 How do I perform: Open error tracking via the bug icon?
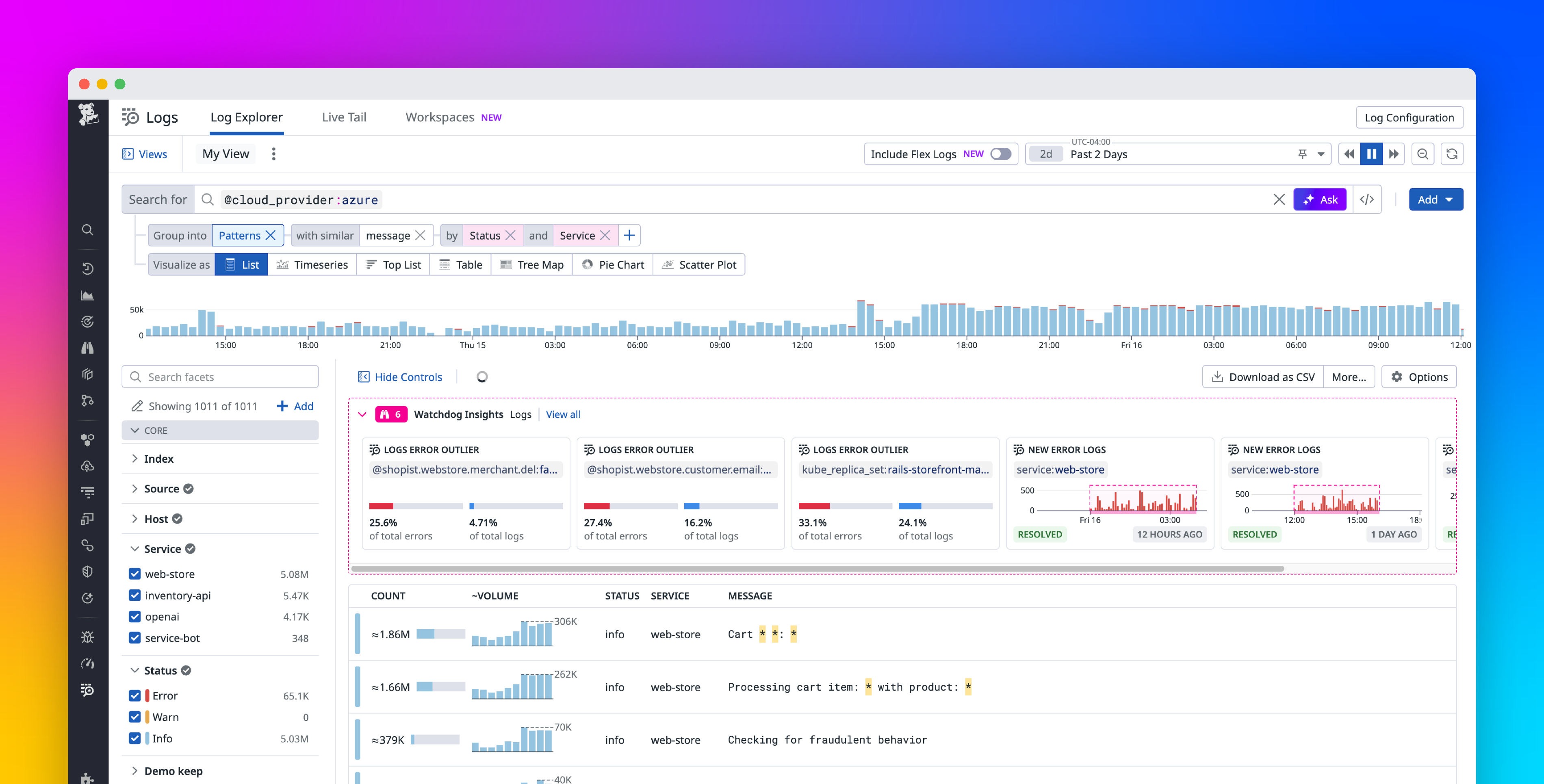click(x=87, y=637)
